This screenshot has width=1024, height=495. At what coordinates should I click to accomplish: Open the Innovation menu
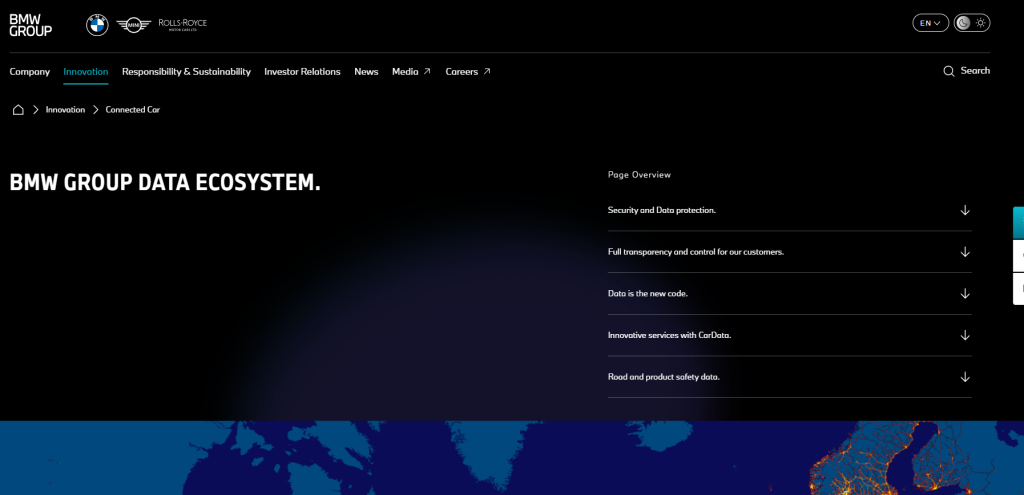click(x=86, y=72)
